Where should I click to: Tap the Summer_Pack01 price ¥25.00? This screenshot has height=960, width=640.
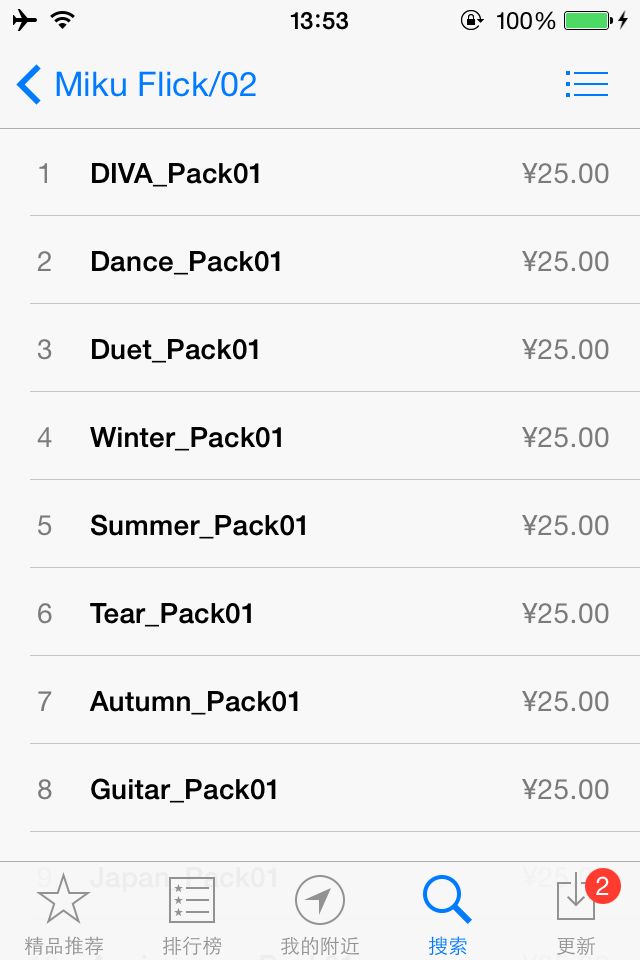point(565,526)
